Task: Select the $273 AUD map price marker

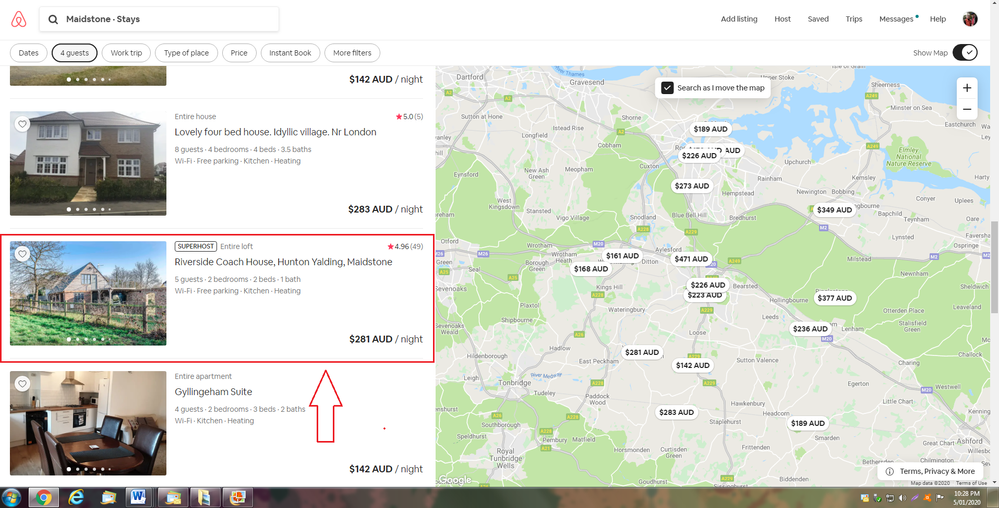Action: [x=692, y=186]
